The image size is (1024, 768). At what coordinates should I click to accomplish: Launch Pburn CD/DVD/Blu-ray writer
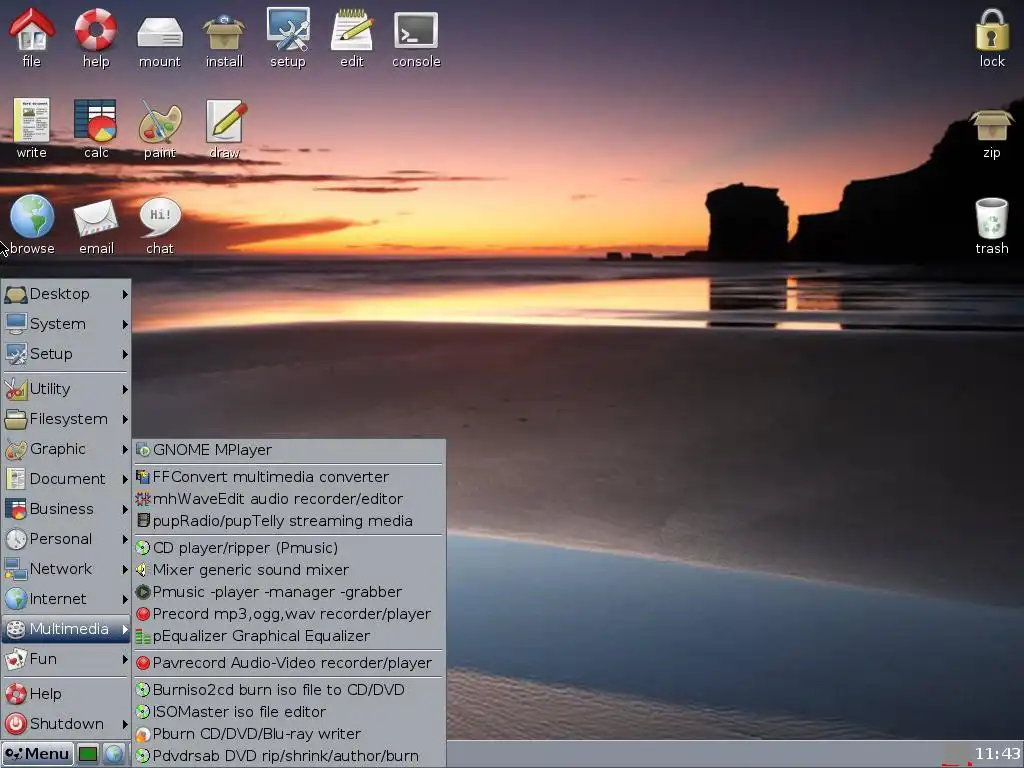289,735
